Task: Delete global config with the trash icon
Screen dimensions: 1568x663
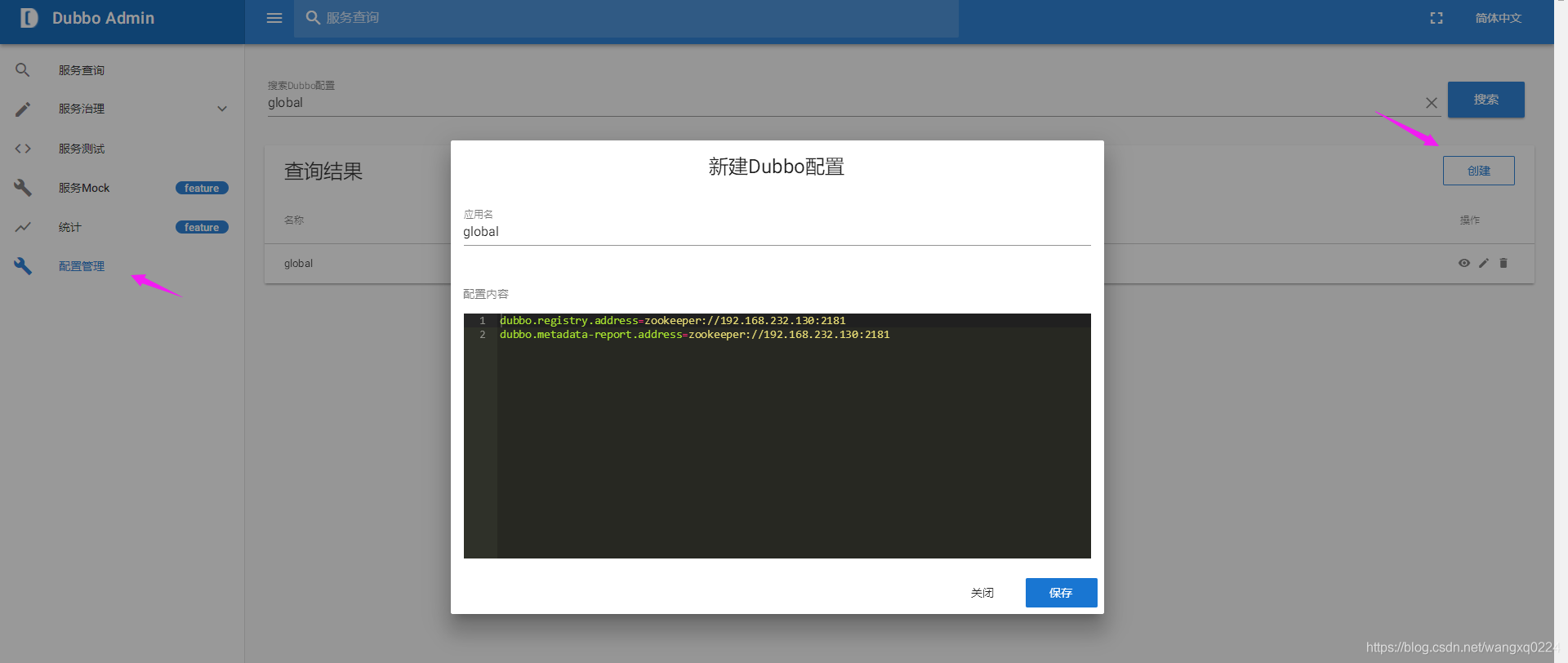Action: pos(1503,263)
